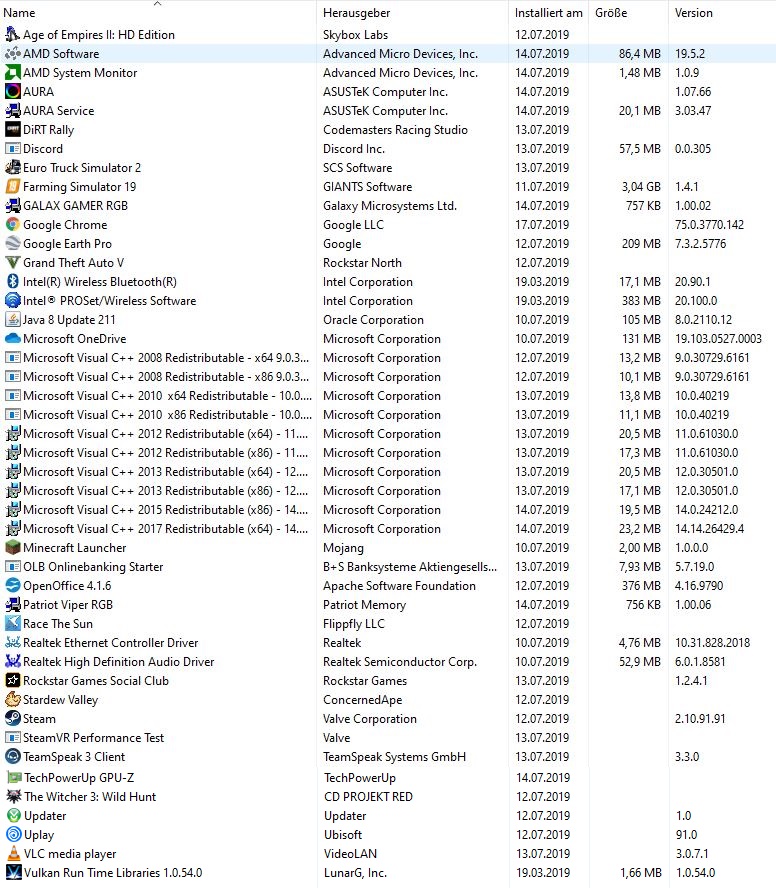Click the CD PROJEKT RED publisher cell
776x888 pixels.
point(368,797)
